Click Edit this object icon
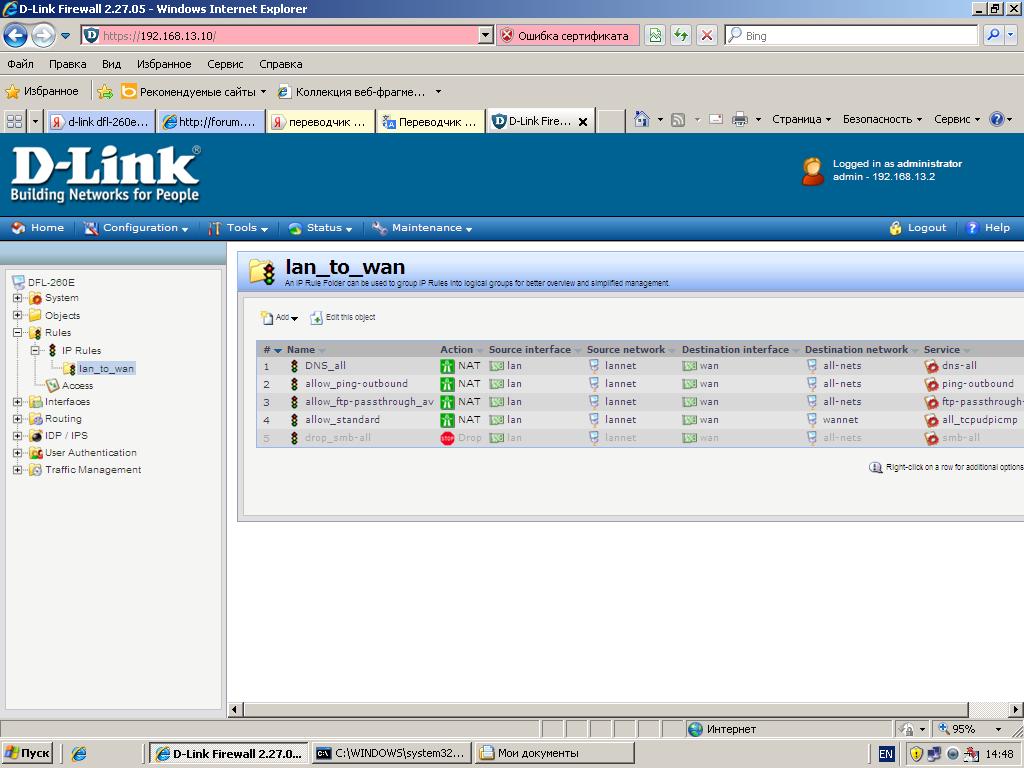 (316, 318)
